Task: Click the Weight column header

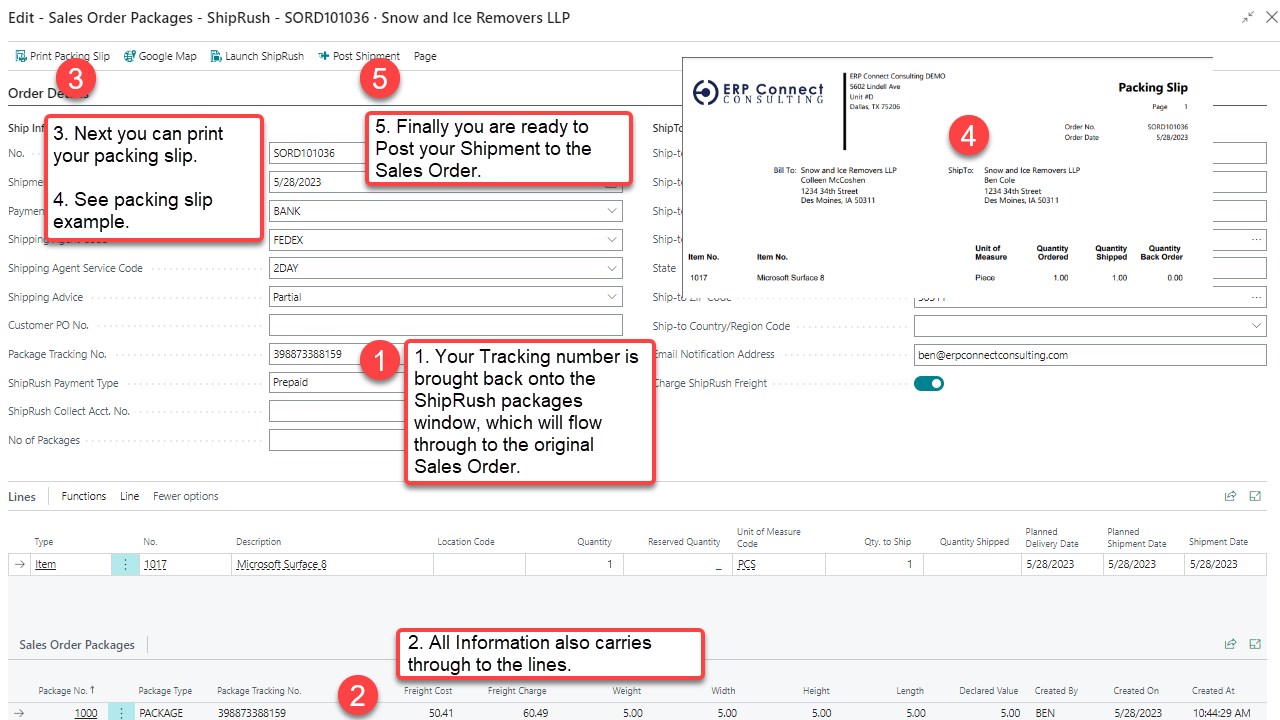Action: pos(627,690)
